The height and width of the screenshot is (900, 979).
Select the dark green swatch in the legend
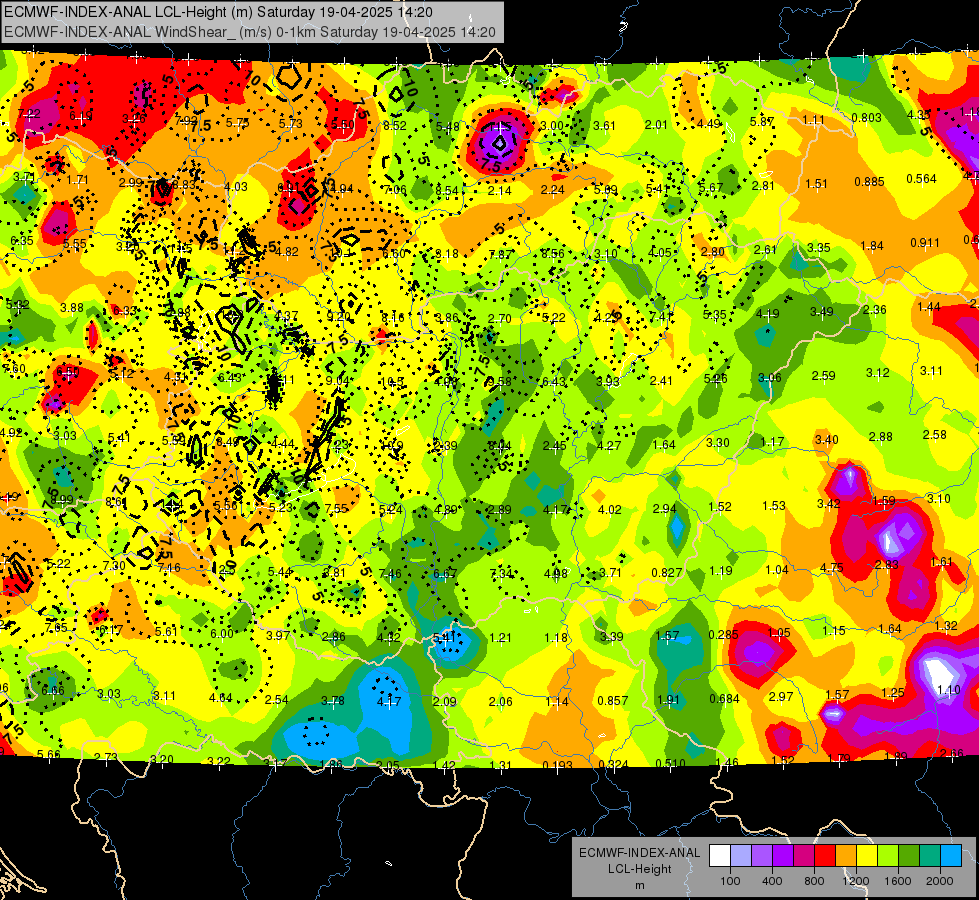pyautogui.click(x=909, y=856)
